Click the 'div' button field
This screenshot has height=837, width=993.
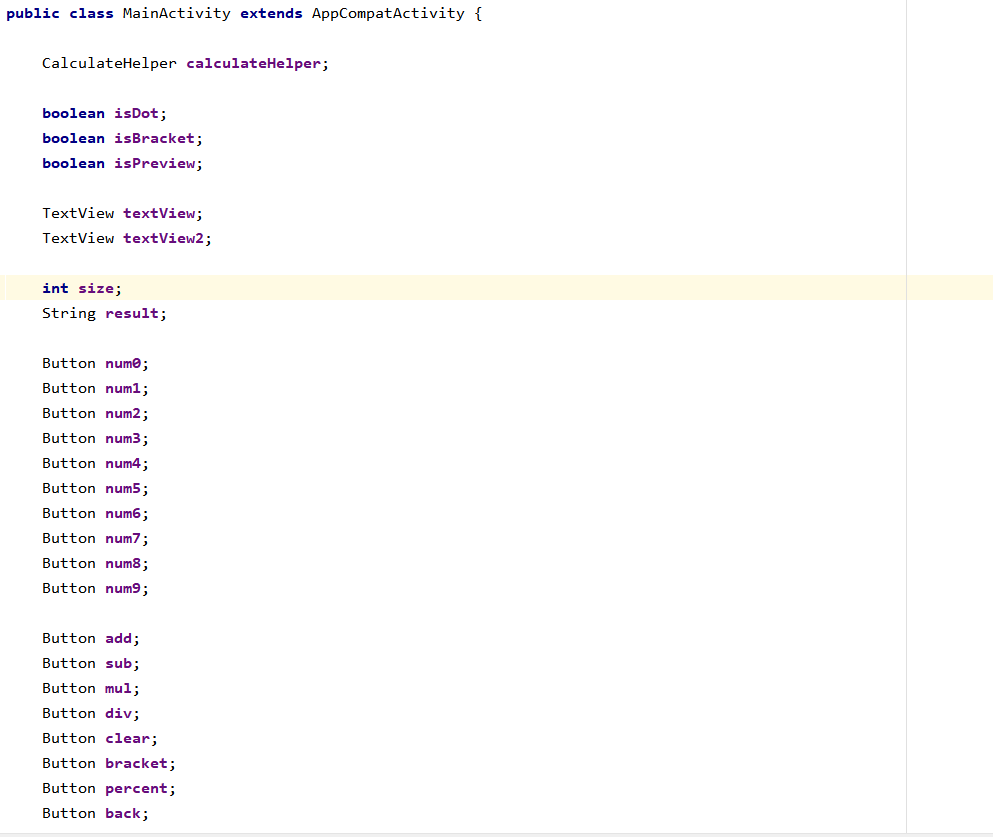coord(118,714)
